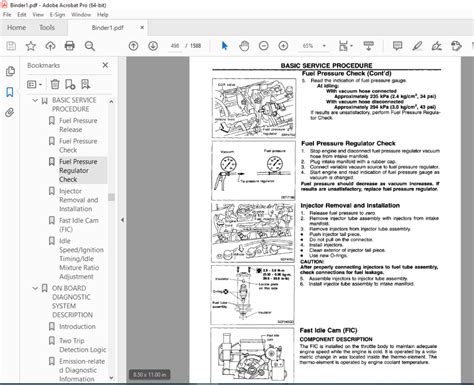Select the arrow Selection tool
The height and width of the screenshot is (385, 474).
click(225, 46)
